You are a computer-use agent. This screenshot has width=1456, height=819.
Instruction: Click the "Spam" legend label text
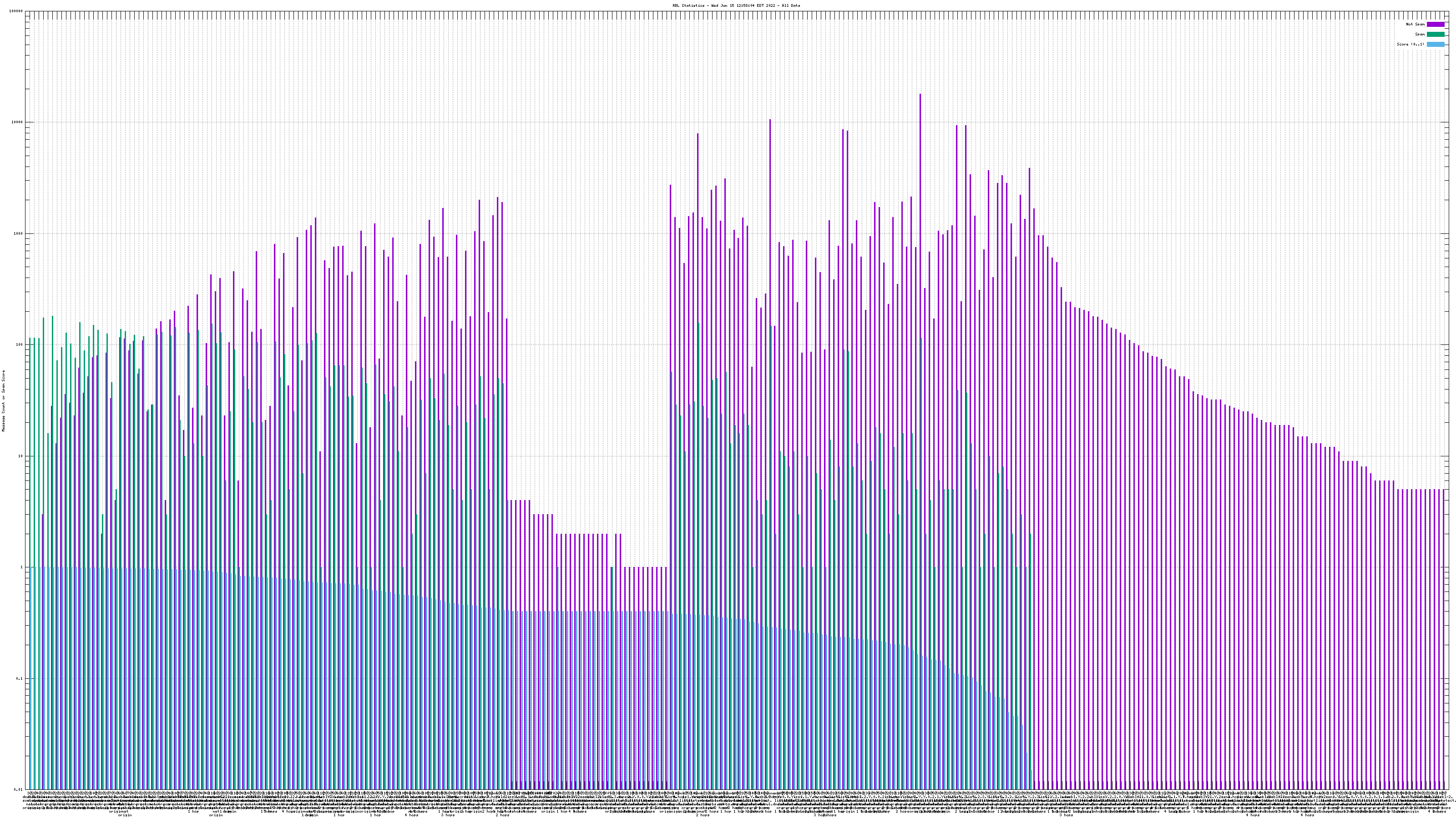pyautogui.click(x=1420, y=35)
